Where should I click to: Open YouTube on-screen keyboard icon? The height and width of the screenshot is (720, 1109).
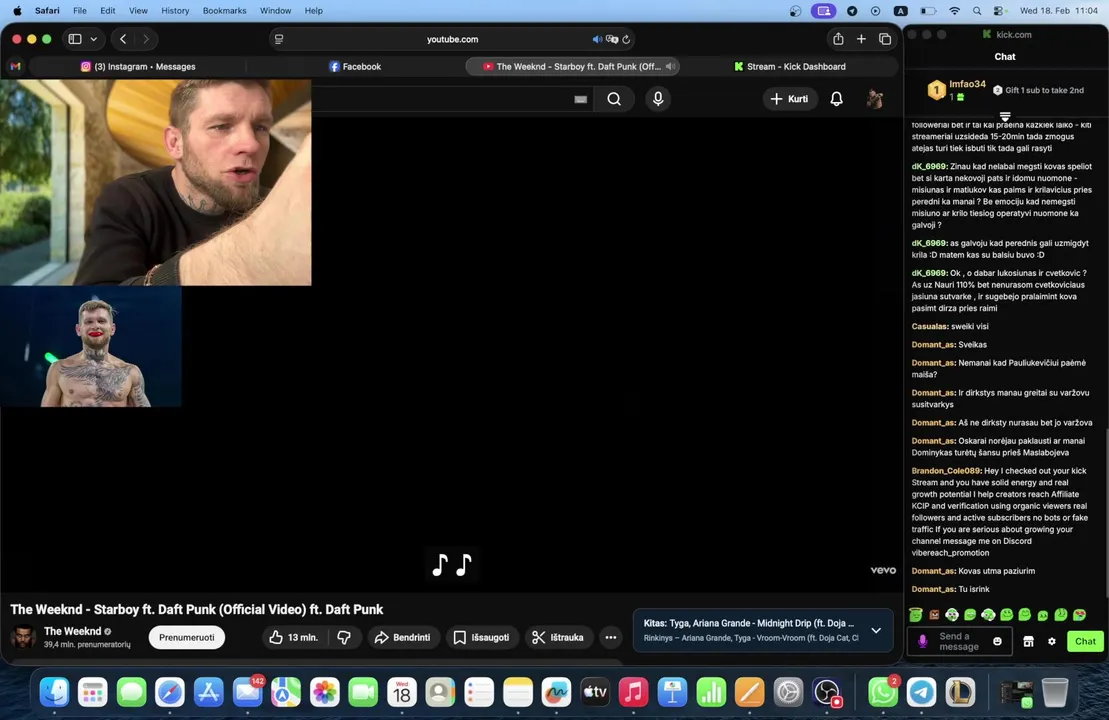pos(581,99)
